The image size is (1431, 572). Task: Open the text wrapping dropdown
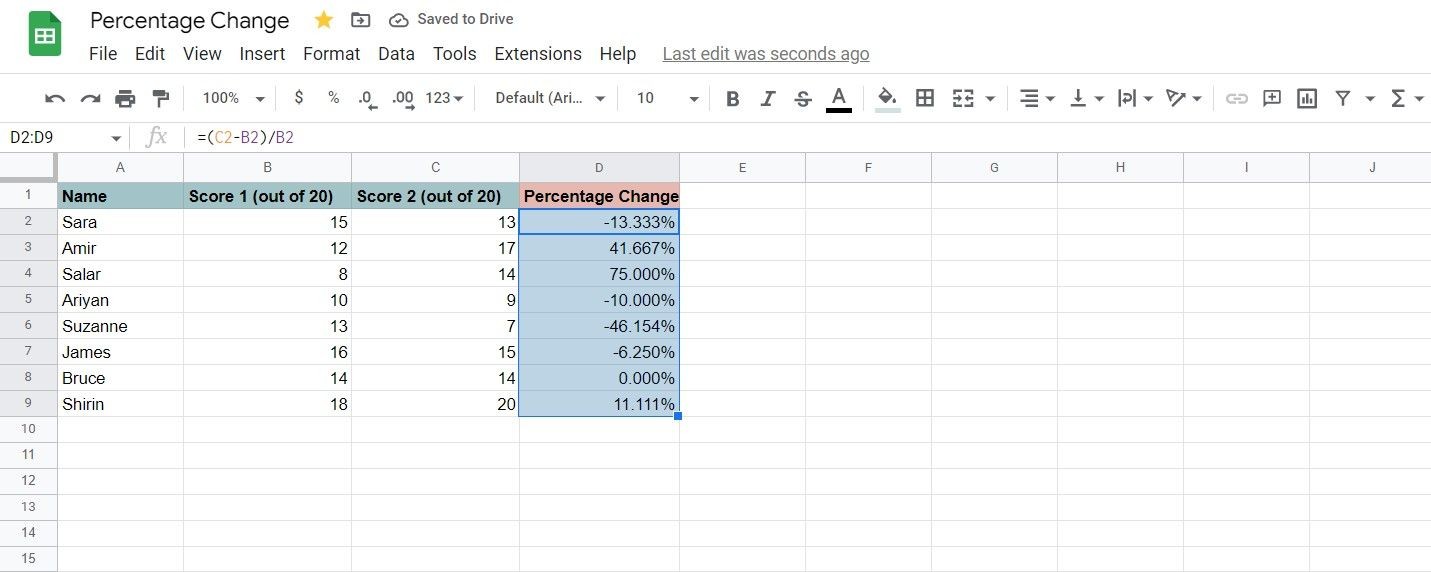1135,98
